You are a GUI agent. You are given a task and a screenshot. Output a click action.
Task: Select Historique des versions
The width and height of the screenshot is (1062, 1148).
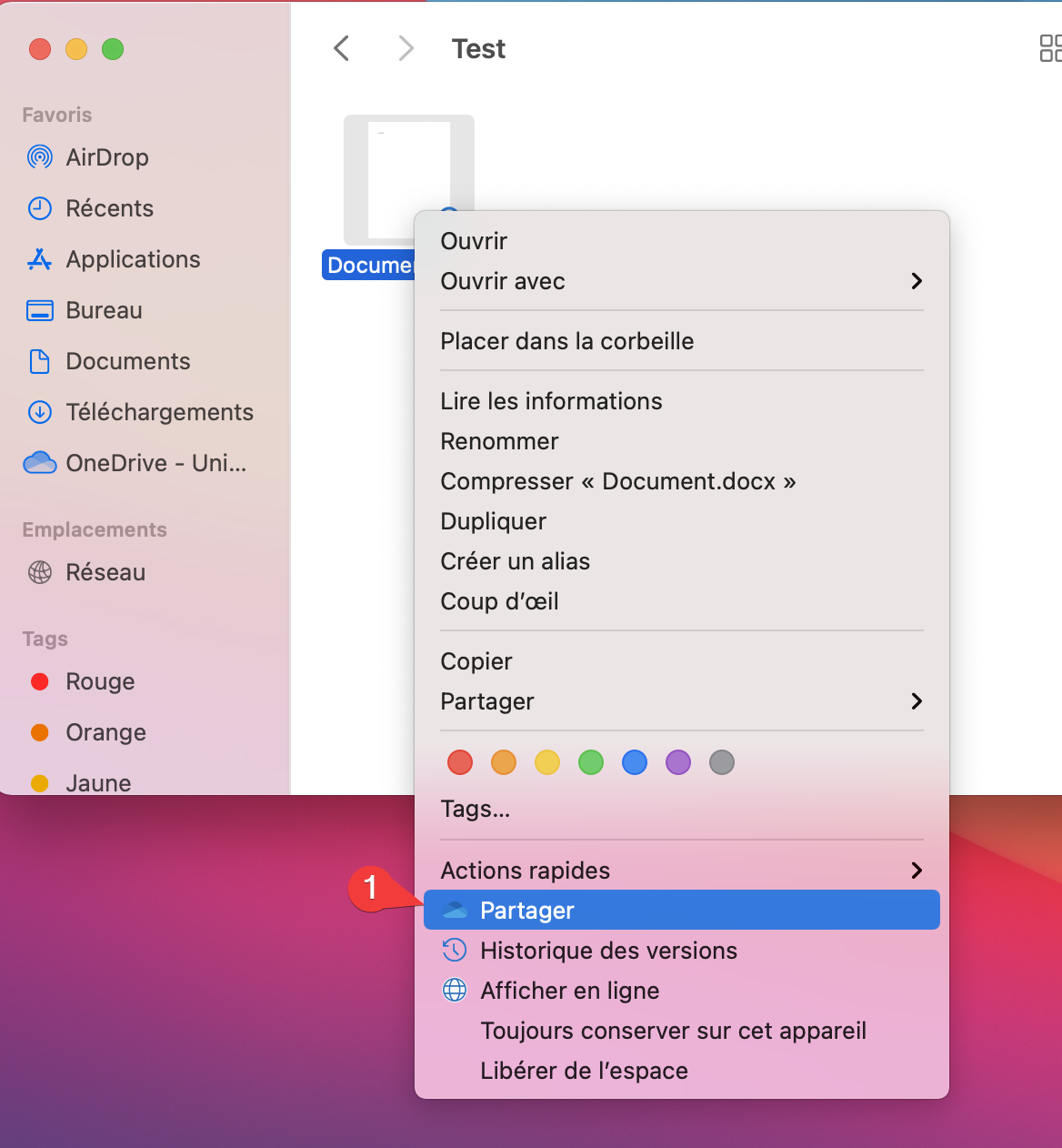pyautogui.click(x=608, y=951)
